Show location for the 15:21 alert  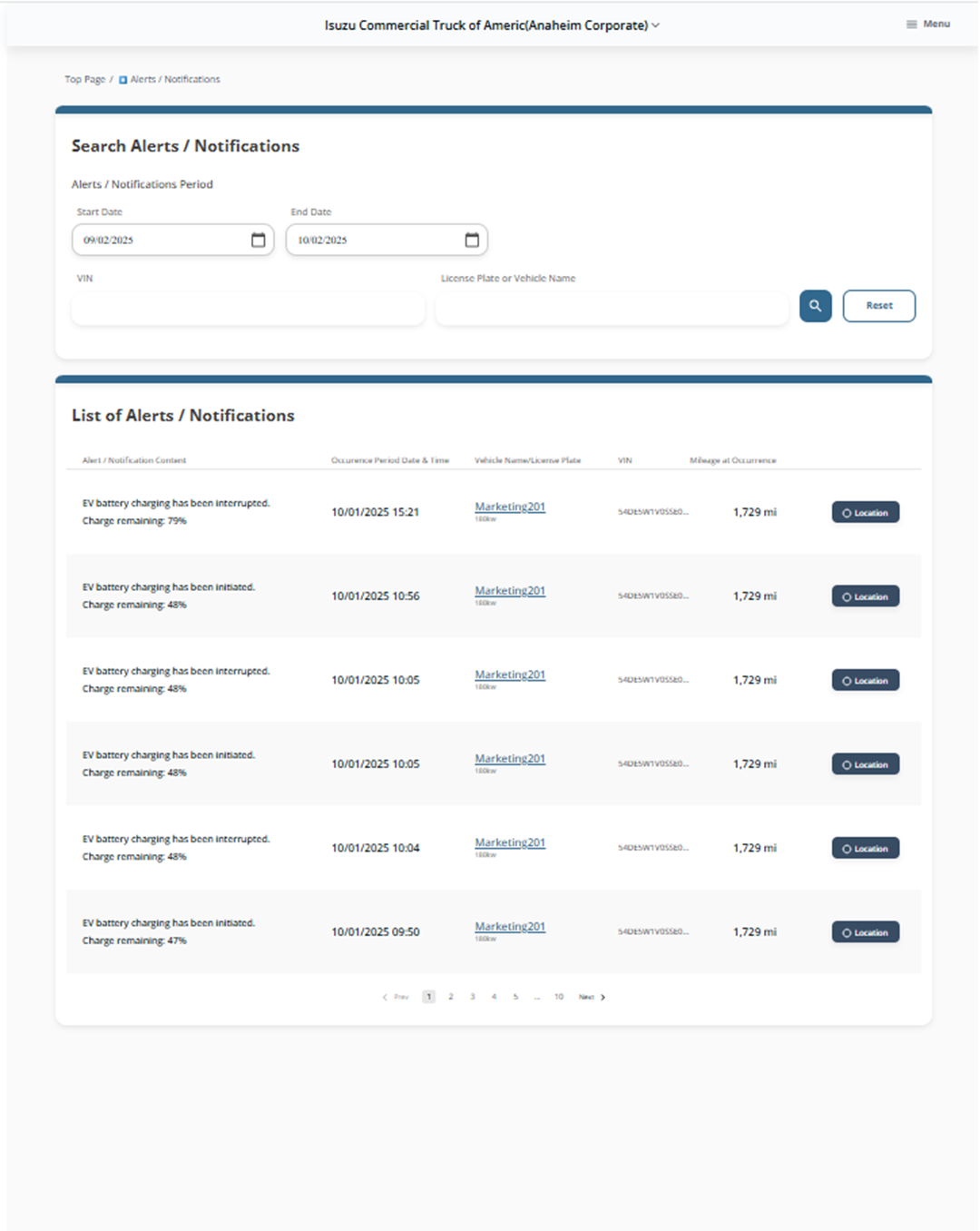865,513
